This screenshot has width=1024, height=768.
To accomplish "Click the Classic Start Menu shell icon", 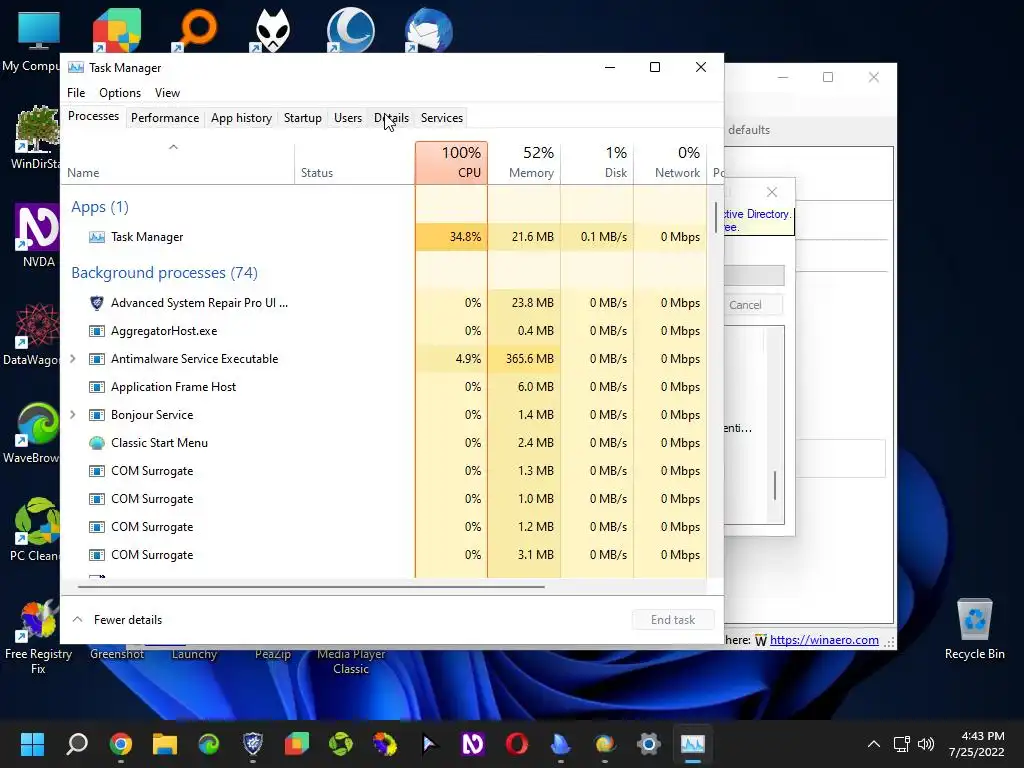I will coord(97,443).
